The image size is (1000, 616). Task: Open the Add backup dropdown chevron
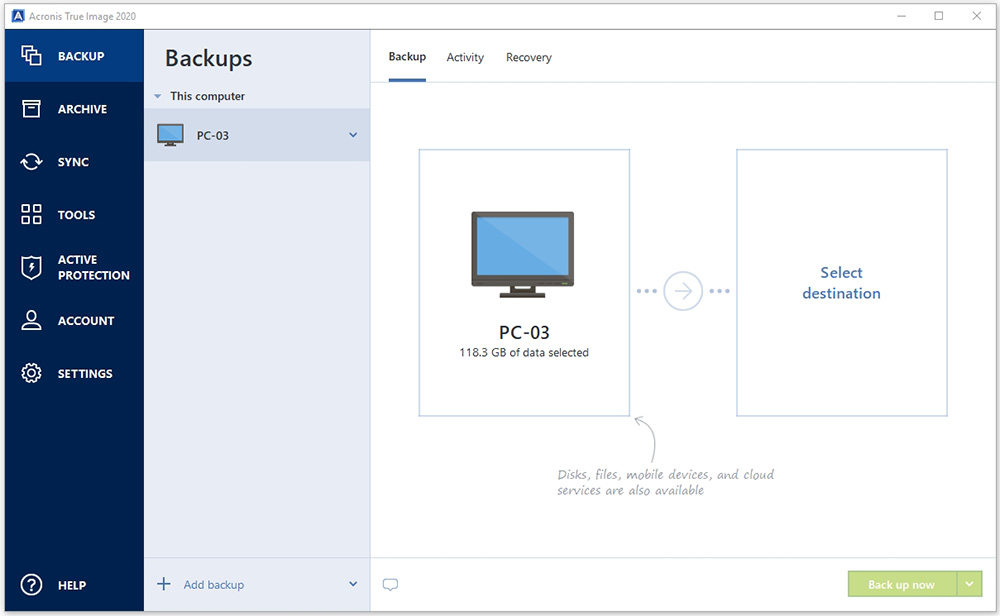(353, 584)
